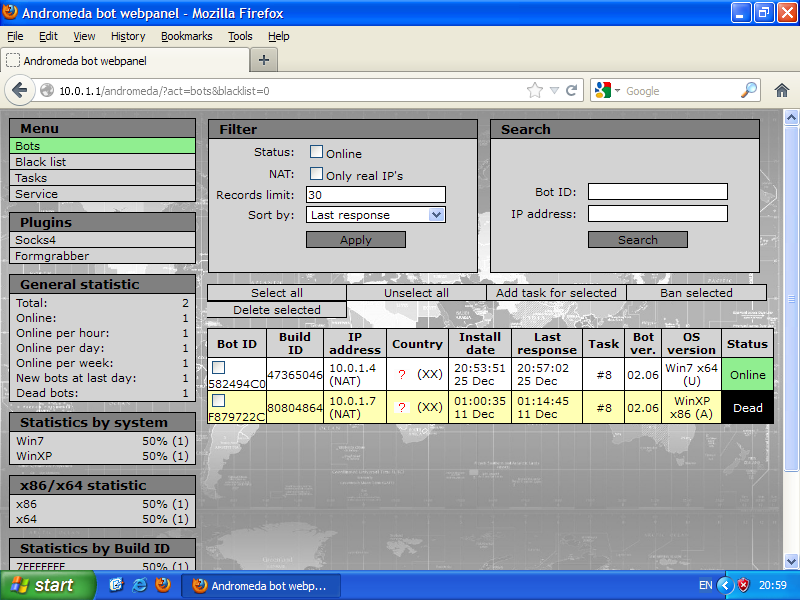Open a new tab with the plus button

click(x=264, y=60)
